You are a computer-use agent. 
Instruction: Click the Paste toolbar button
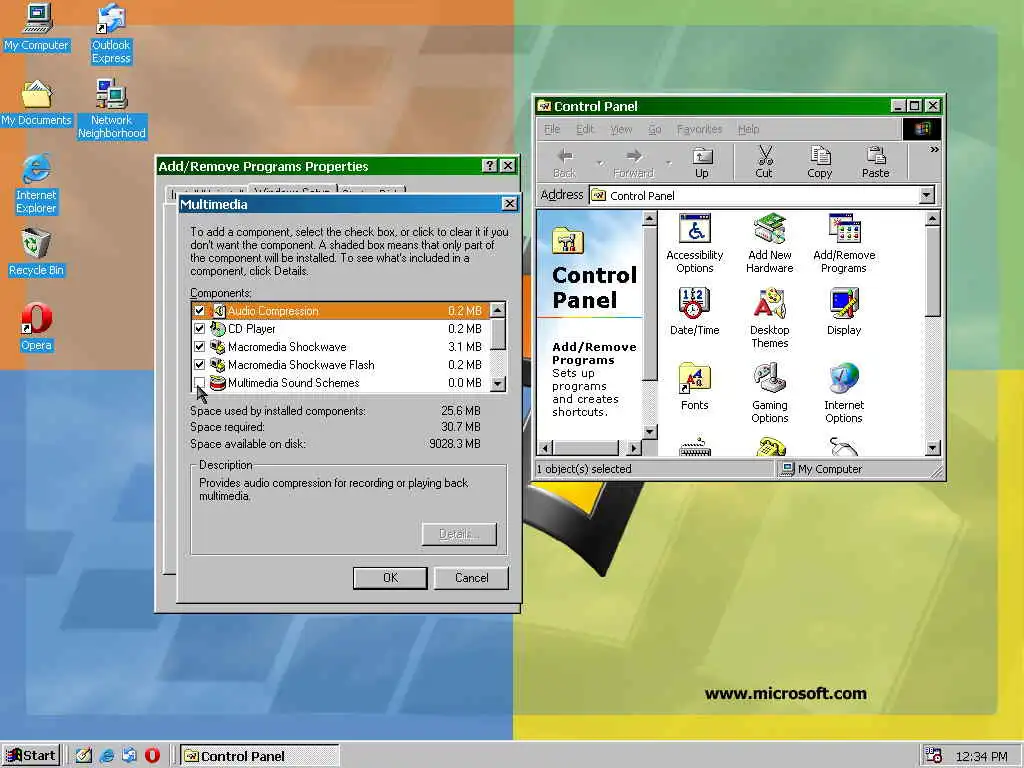[x=875, y=162]
